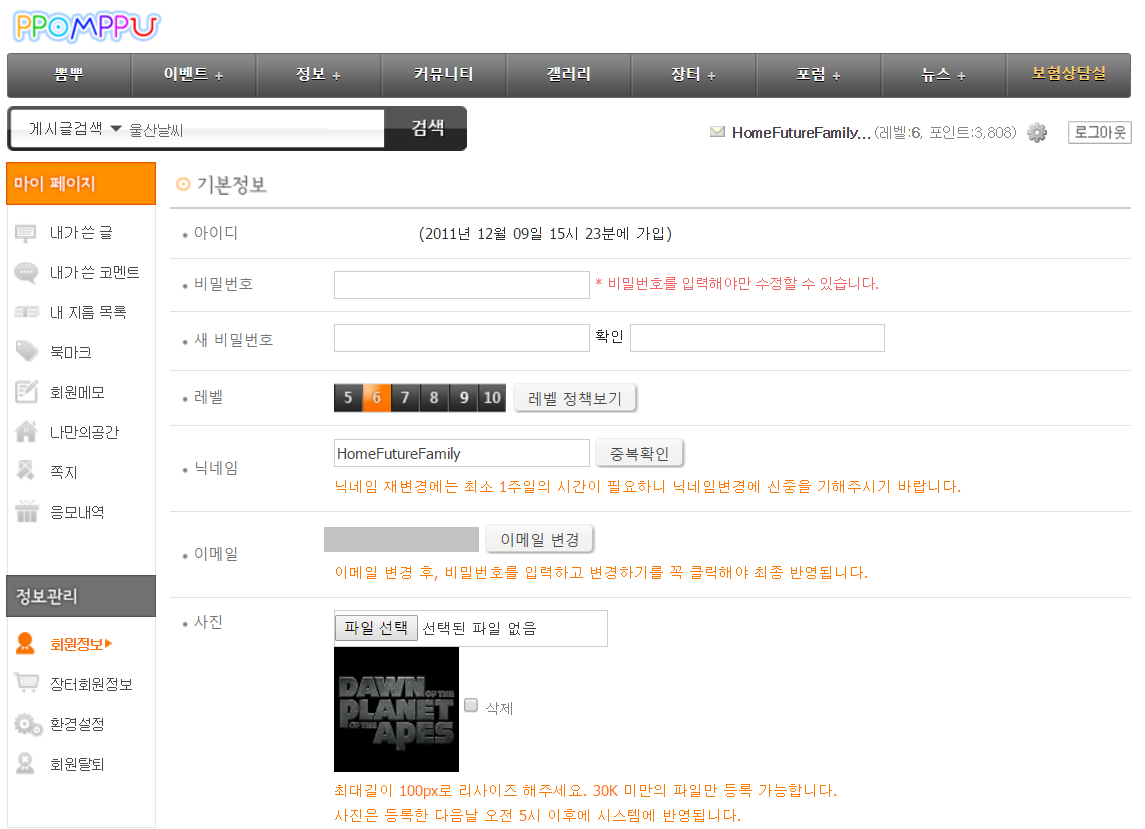Check the 삭제 checkbox next to photo
Image resolution: width=1145 pixels, height=829 pixels.
pyautogui.click(x=472, y=705)
